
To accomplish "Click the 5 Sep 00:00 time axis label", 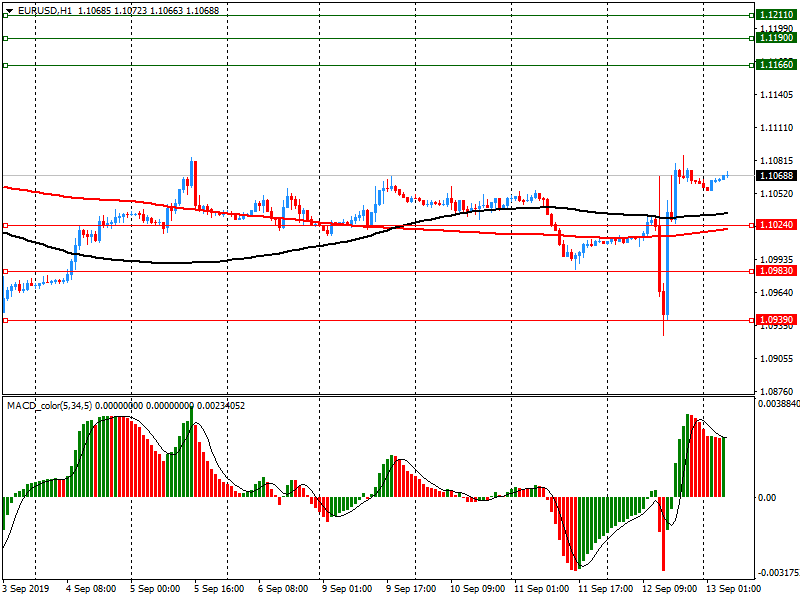I will pos(155,589).
